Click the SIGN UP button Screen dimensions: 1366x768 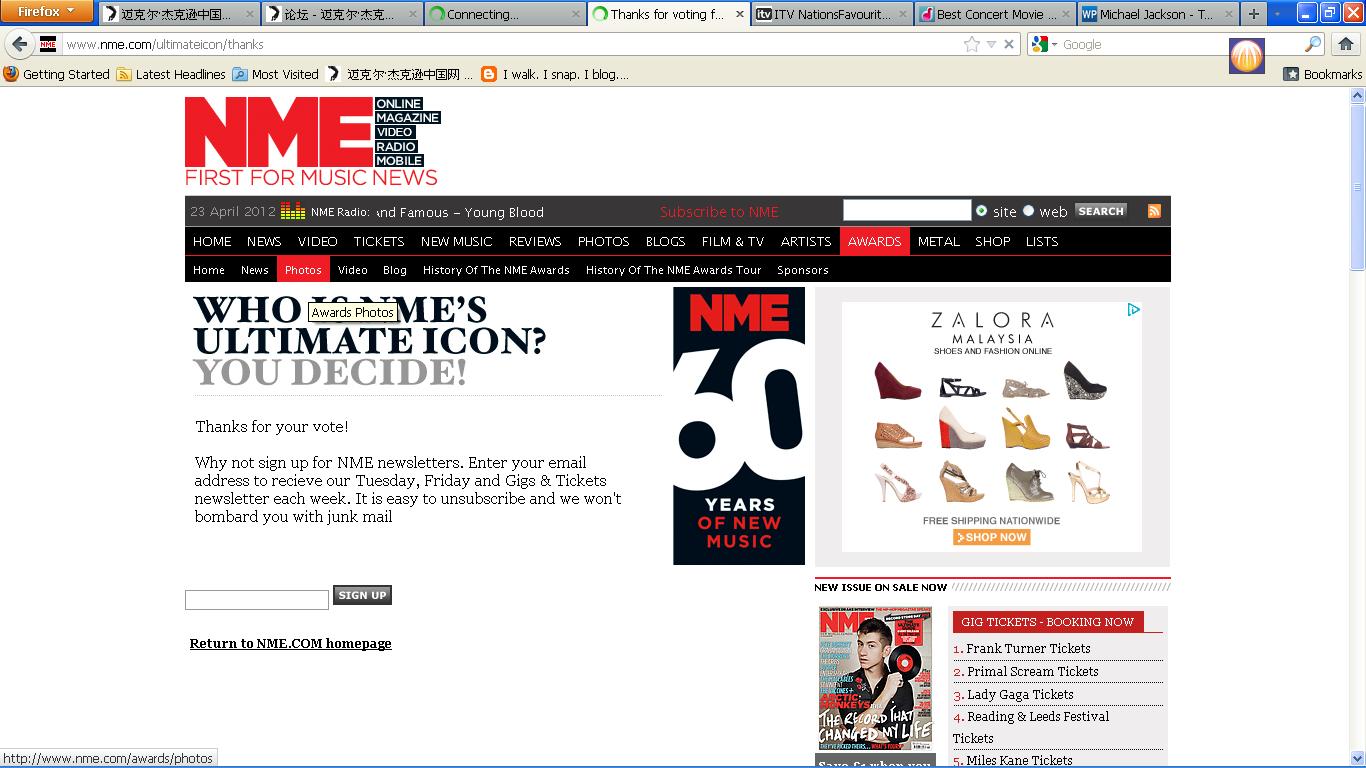click(x=362, y=595)
